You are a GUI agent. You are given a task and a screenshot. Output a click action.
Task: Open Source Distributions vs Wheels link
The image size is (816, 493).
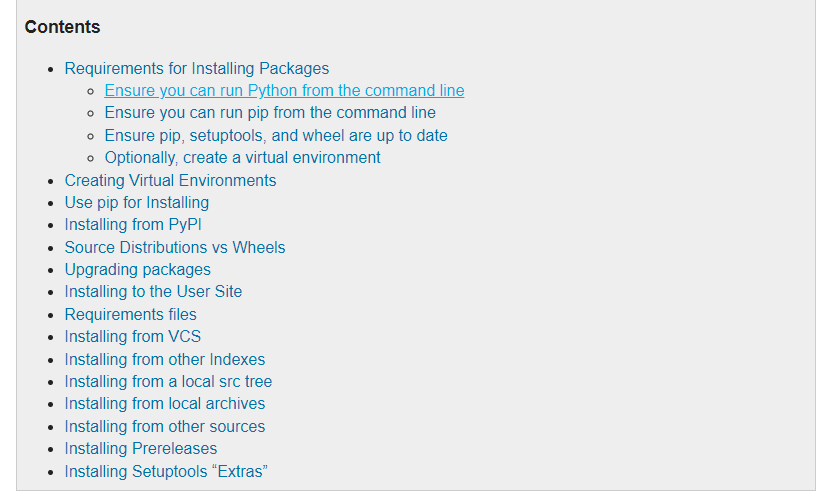pos(174,247)
